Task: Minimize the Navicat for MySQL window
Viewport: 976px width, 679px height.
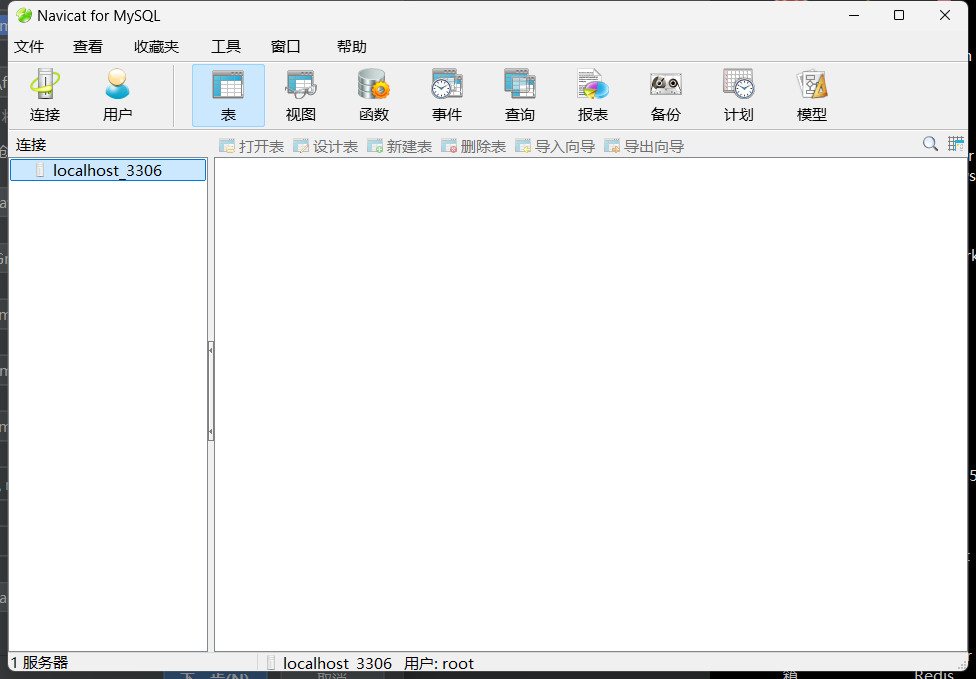Action: (x=854, y=15)
